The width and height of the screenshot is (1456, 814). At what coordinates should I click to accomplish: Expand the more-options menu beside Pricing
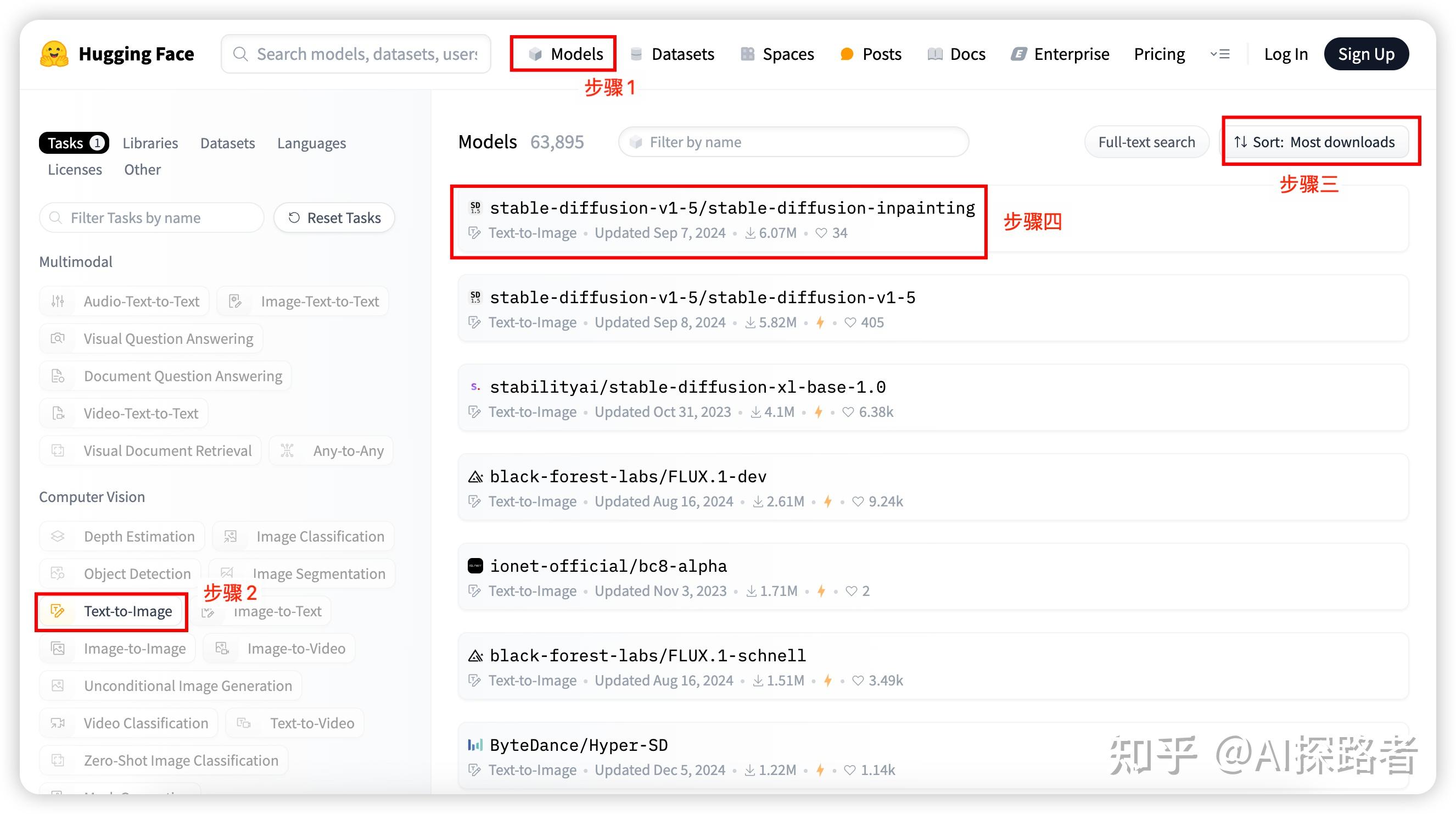(1220, 54)
